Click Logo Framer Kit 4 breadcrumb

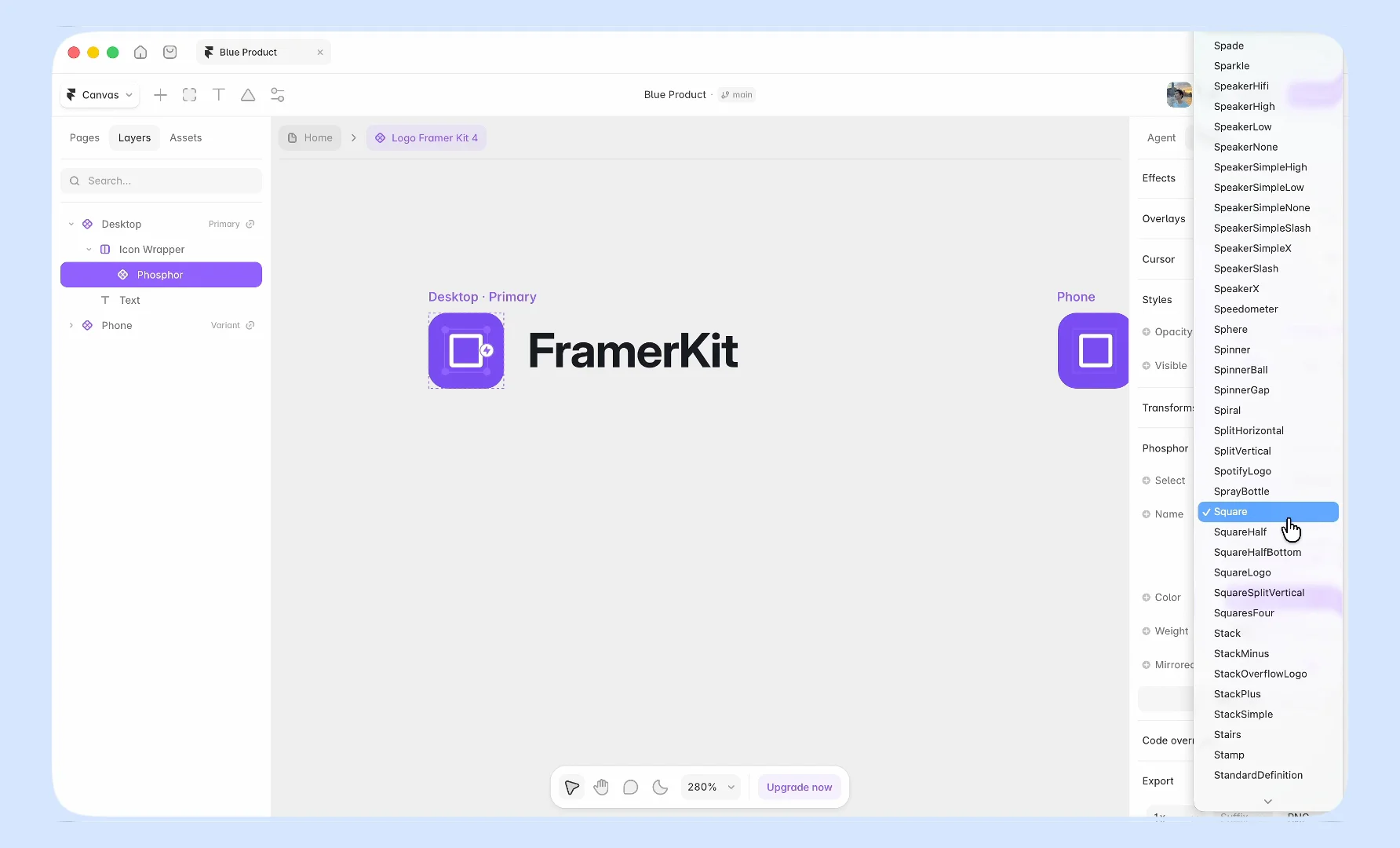tap(426, 138)
